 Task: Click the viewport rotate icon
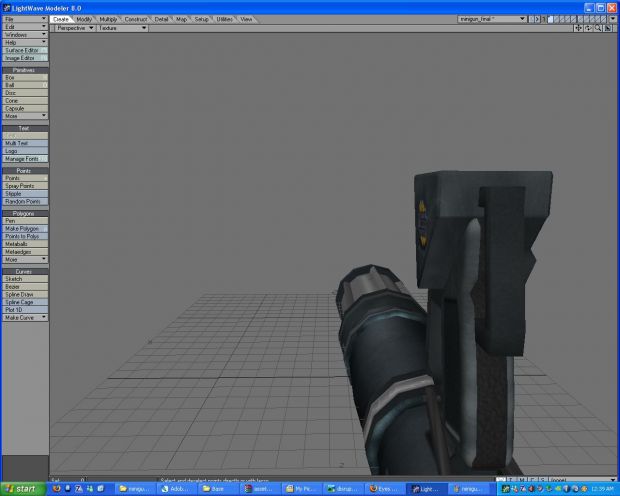(588, 28)
